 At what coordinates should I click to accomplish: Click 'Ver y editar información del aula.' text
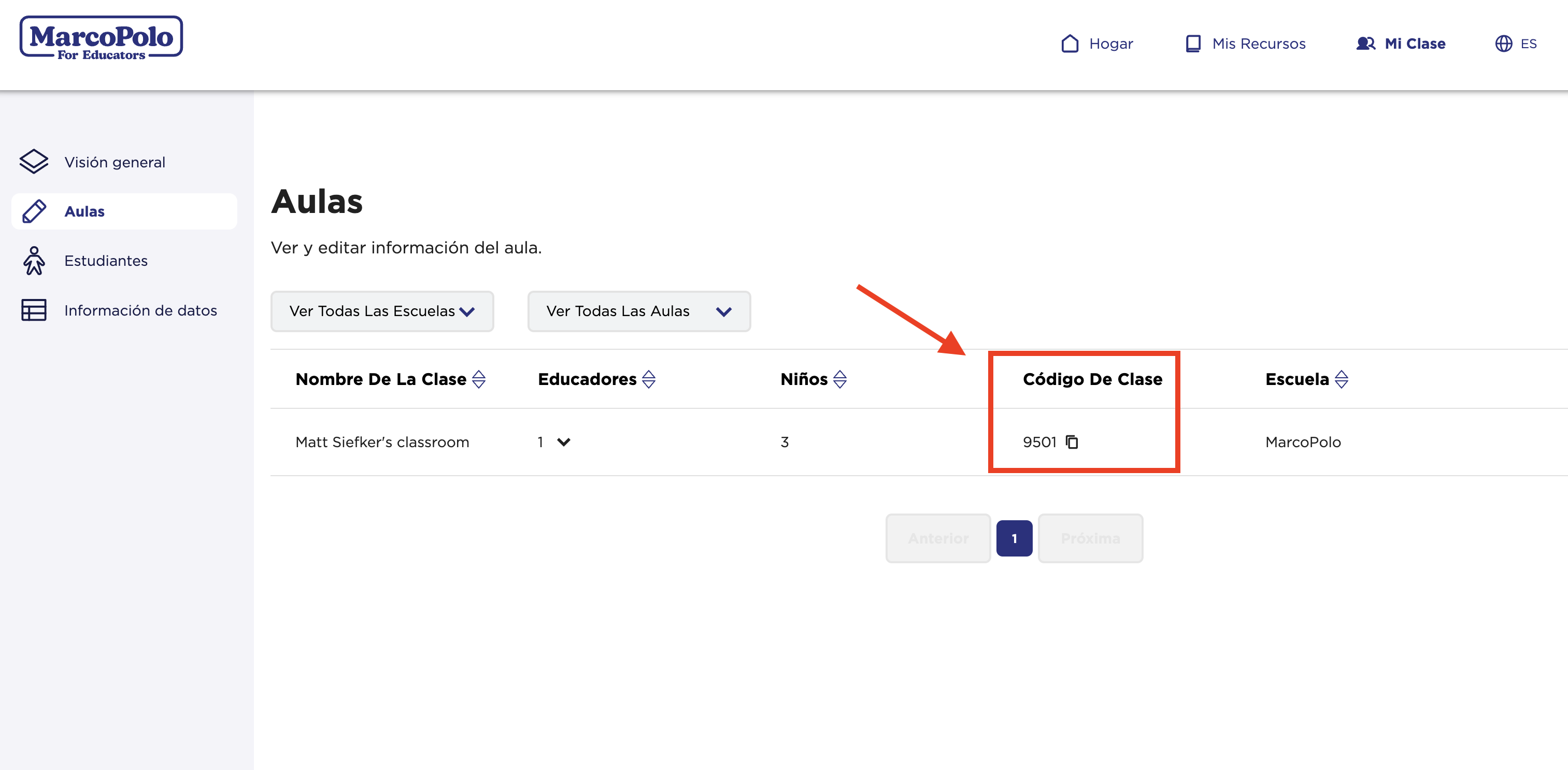tap(406, 248)
